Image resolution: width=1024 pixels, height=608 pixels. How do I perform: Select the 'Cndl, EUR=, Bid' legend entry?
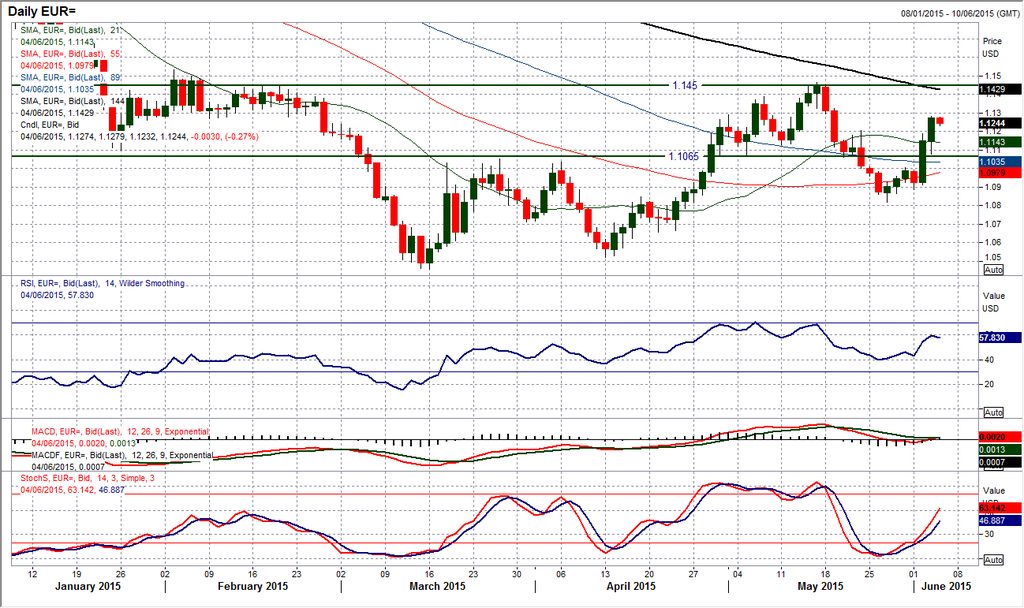click(50, 125)
